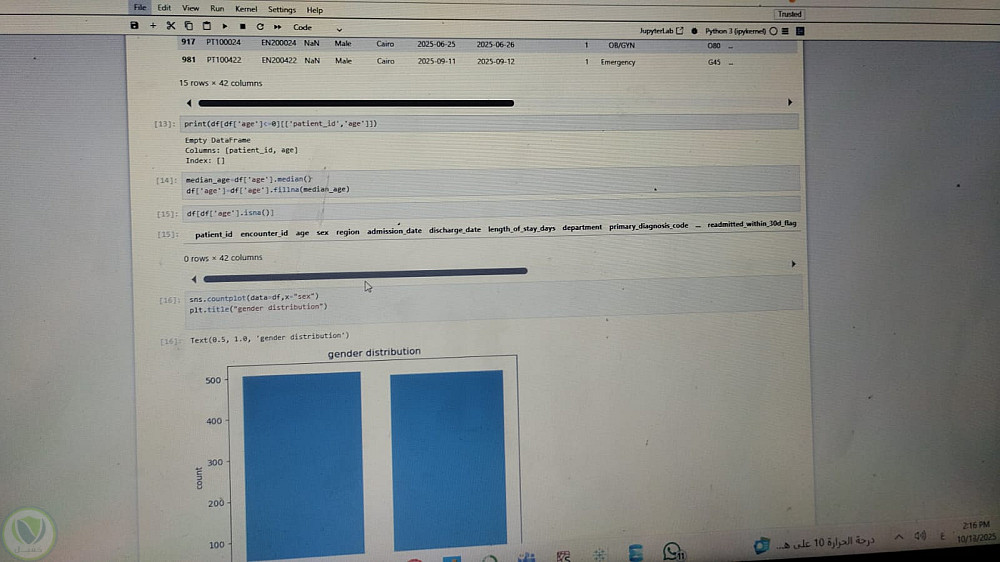
Task: Click the blue square icon at toolbar's right end
Action: [x=800, y=31]
